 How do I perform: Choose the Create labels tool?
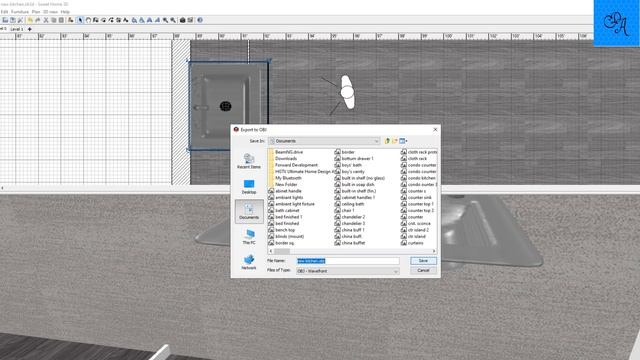tap(126, 20)
